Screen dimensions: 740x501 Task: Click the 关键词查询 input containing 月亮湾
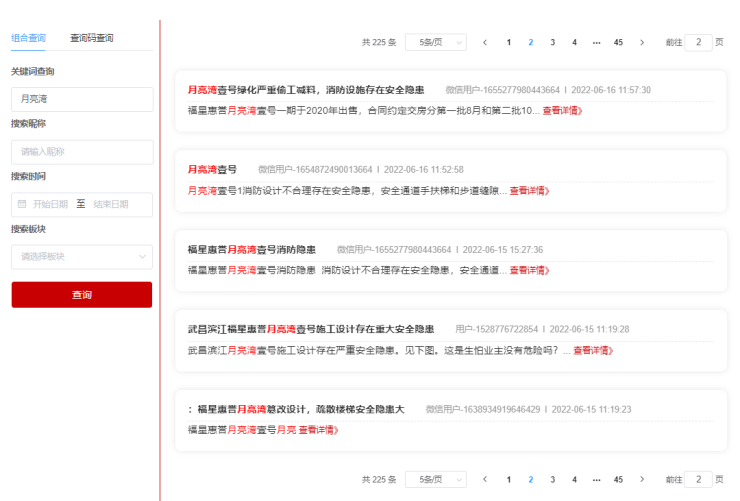coord(82,99)
